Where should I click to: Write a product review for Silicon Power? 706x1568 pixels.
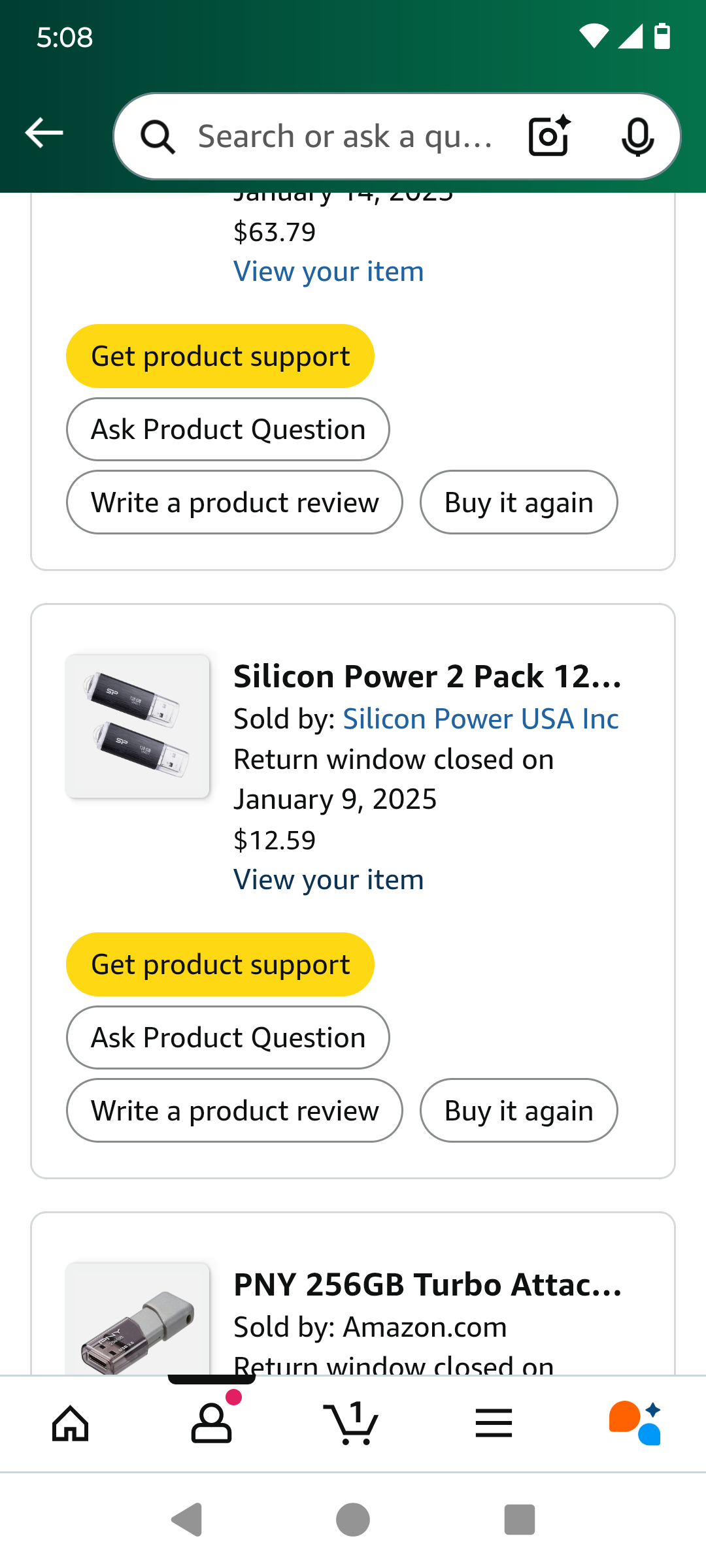235,1111
